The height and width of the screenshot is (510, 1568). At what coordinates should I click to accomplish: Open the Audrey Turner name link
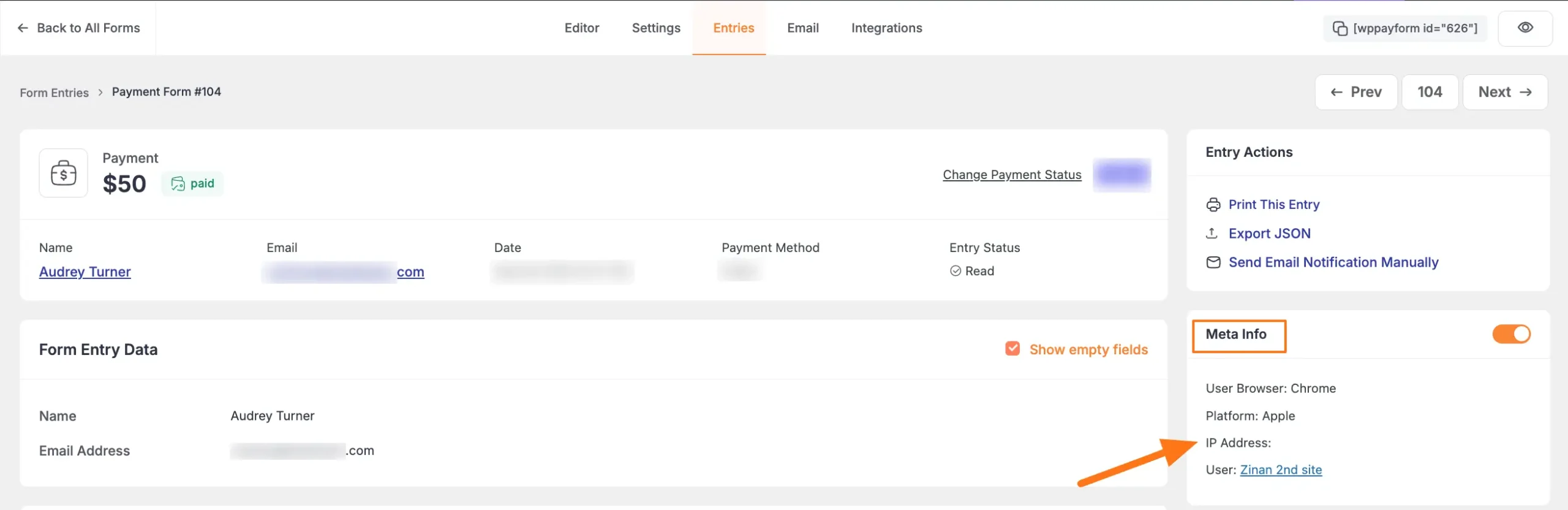[x=85, y=272]
